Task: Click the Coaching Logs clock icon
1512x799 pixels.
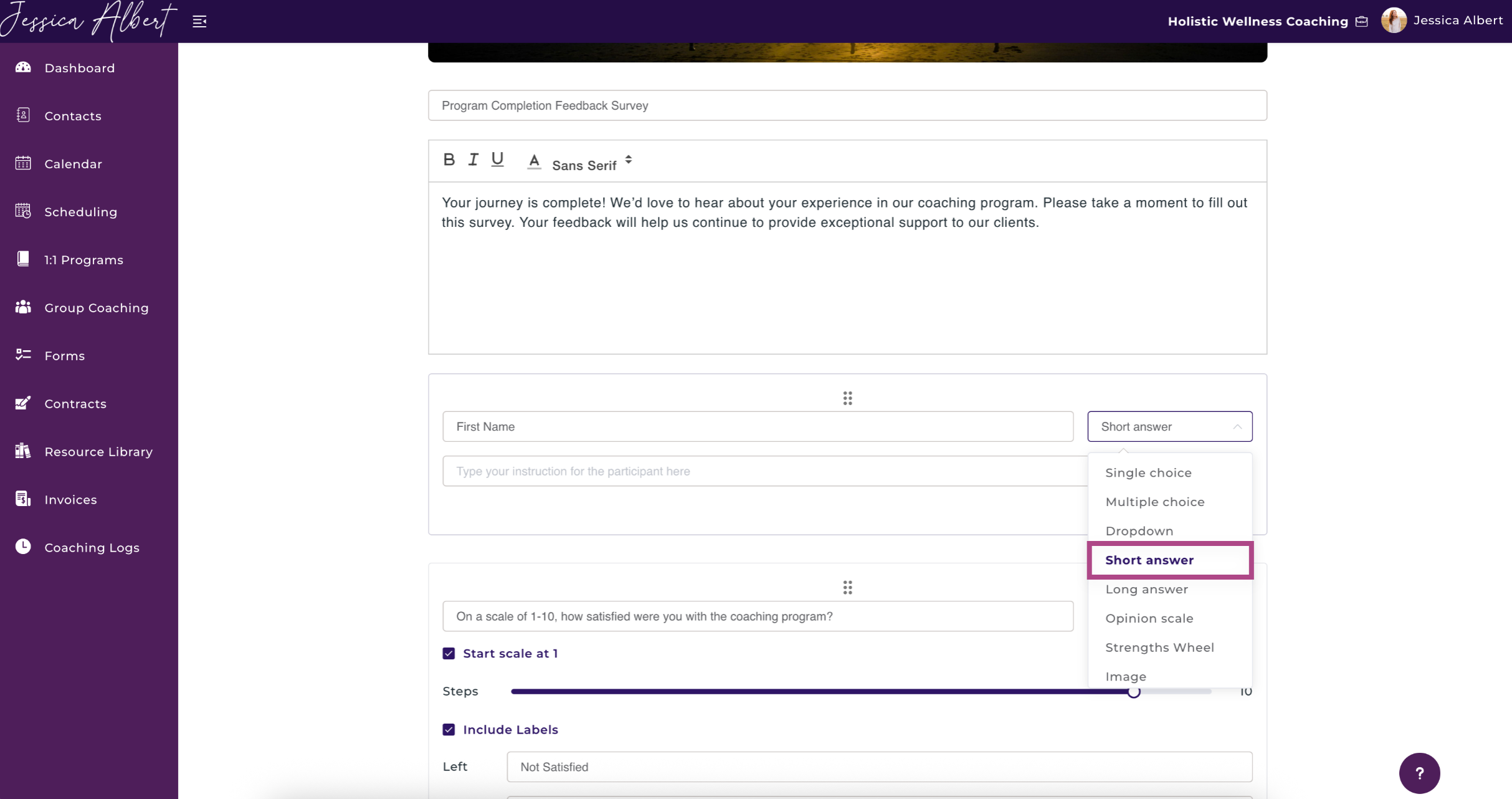Action: coord(23,547)
